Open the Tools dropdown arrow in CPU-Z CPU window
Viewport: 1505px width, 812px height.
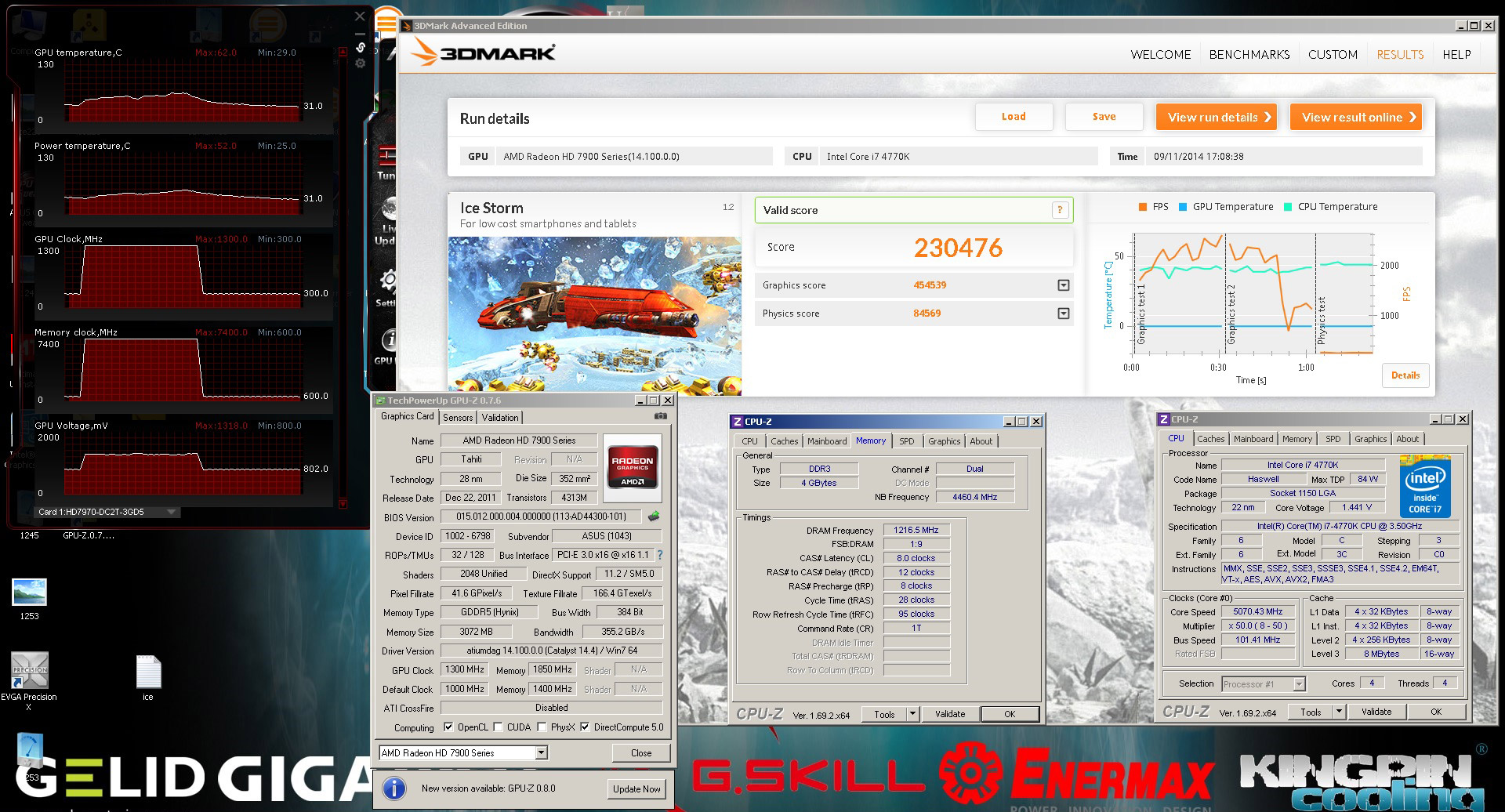coord(1339,712)
